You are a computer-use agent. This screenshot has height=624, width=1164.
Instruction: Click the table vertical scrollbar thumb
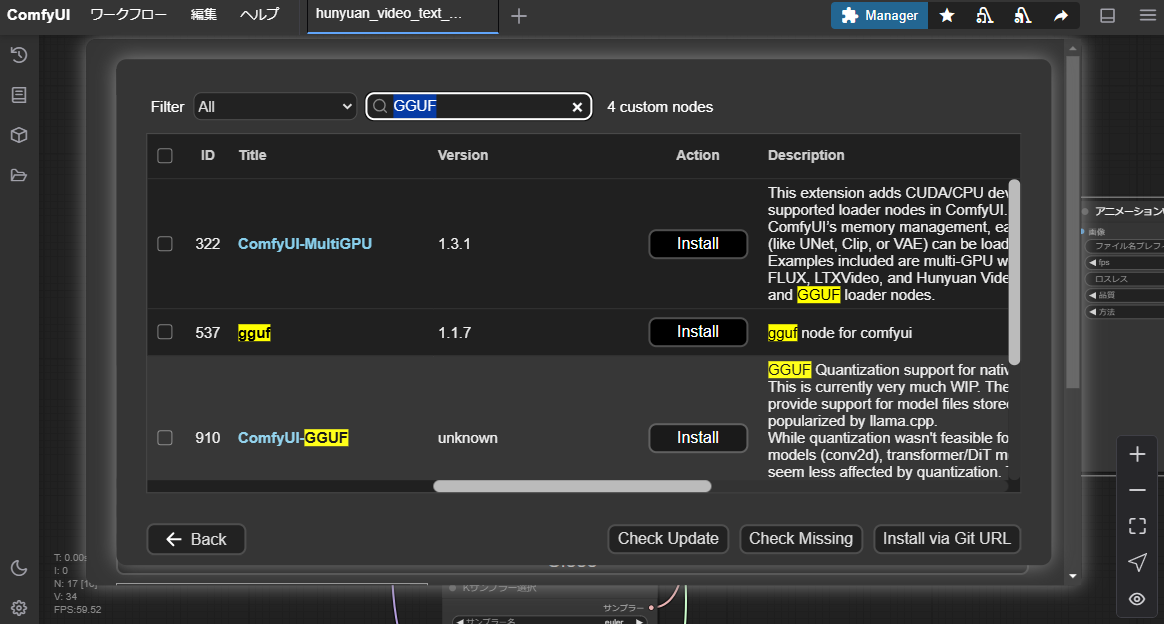[x=1014, y=272]
